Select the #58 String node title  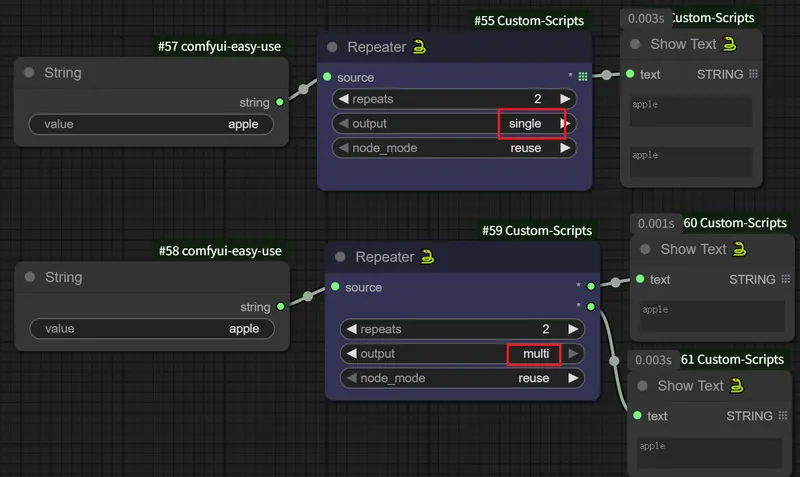coord(64,277)
